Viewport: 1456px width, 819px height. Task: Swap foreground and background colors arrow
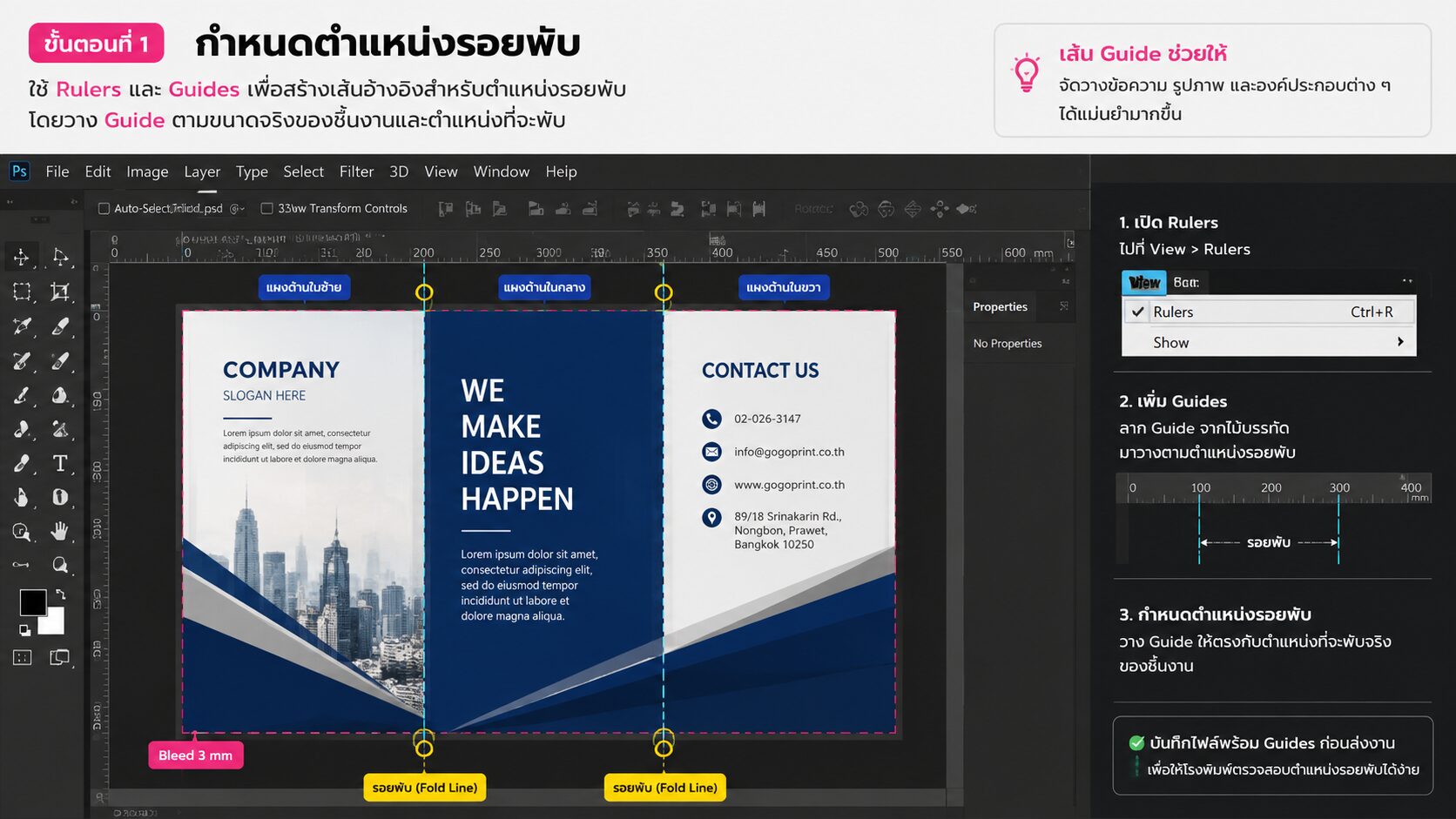[x=60, y=594]
